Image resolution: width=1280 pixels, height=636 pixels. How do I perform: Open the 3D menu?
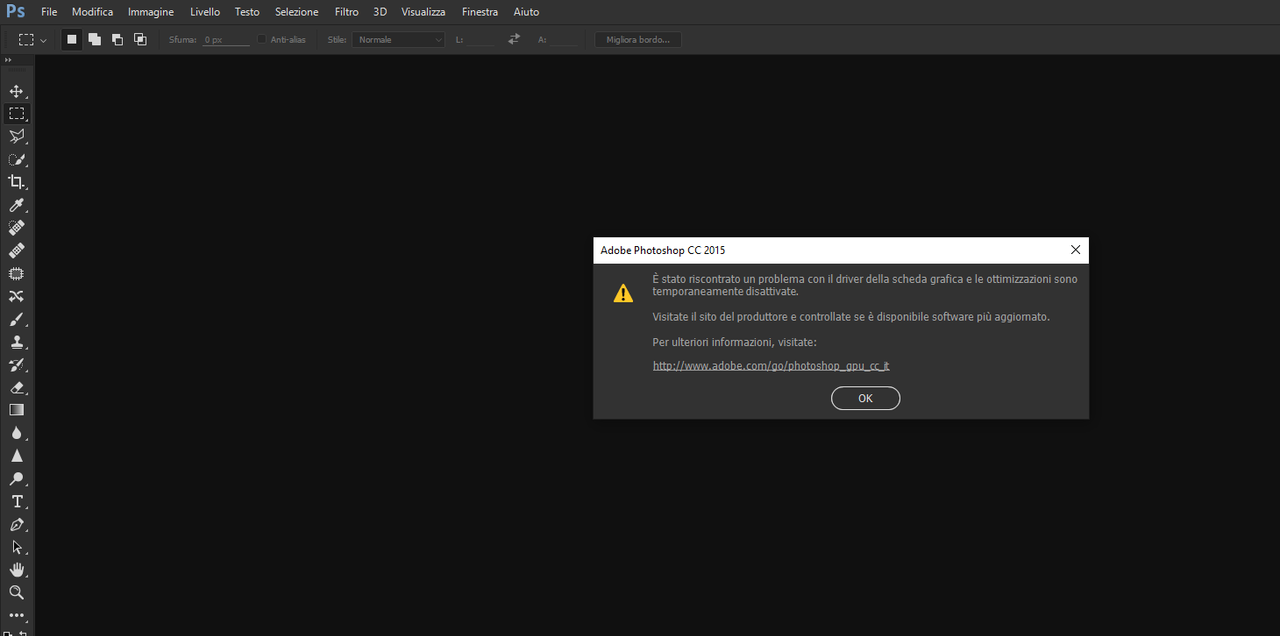click(380, 12)
